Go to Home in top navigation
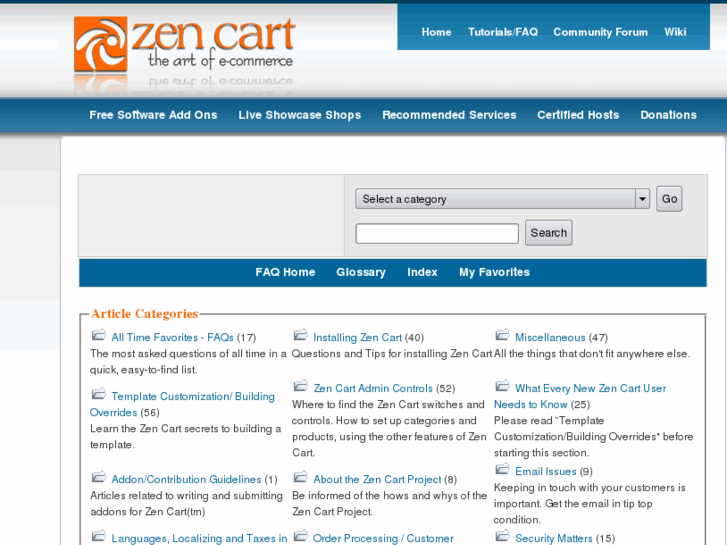The height and width of the screenshot is (545, 727). tap(436, 32)
